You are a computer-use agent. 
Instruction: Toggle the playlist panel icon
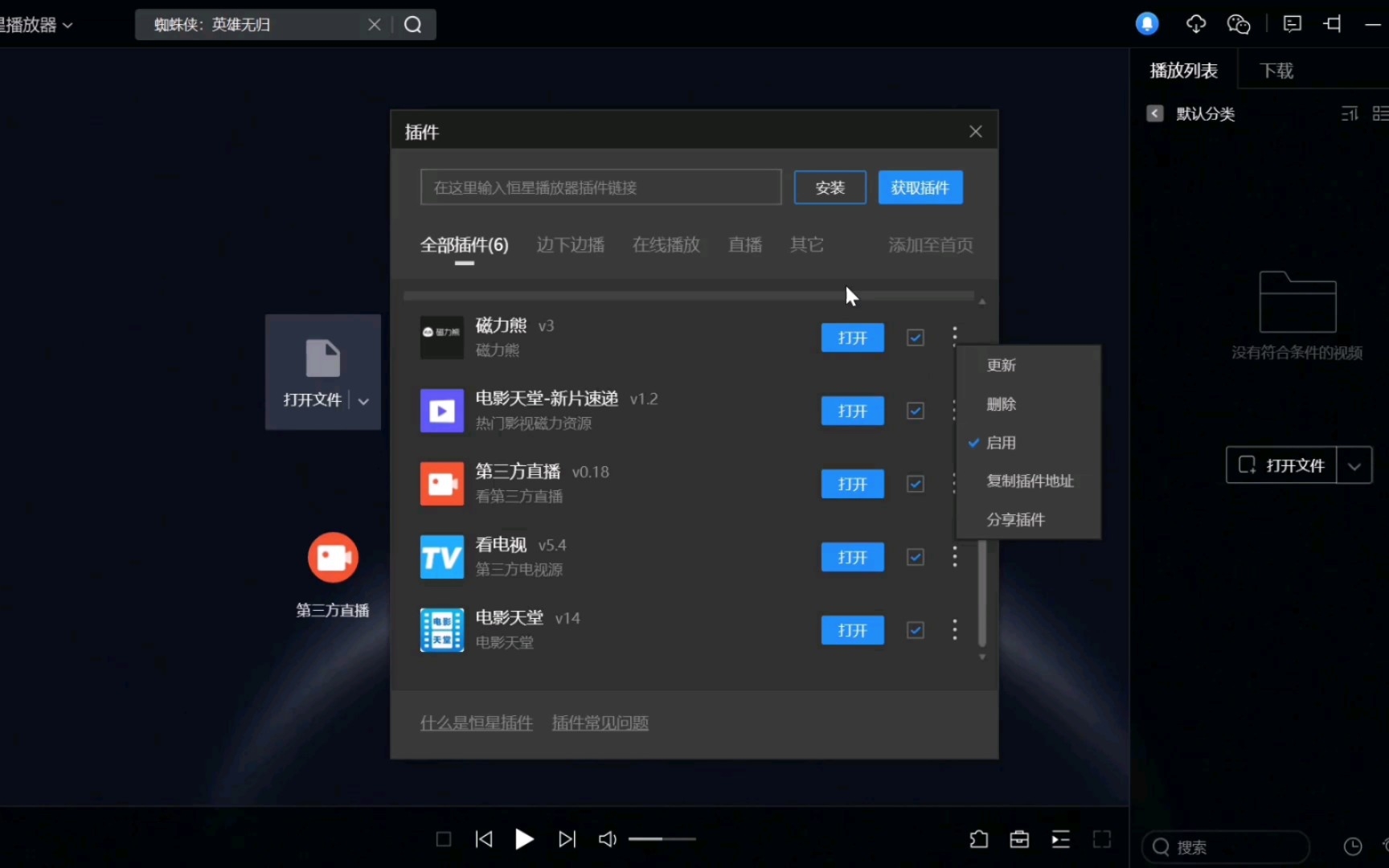click(1061, 839)
